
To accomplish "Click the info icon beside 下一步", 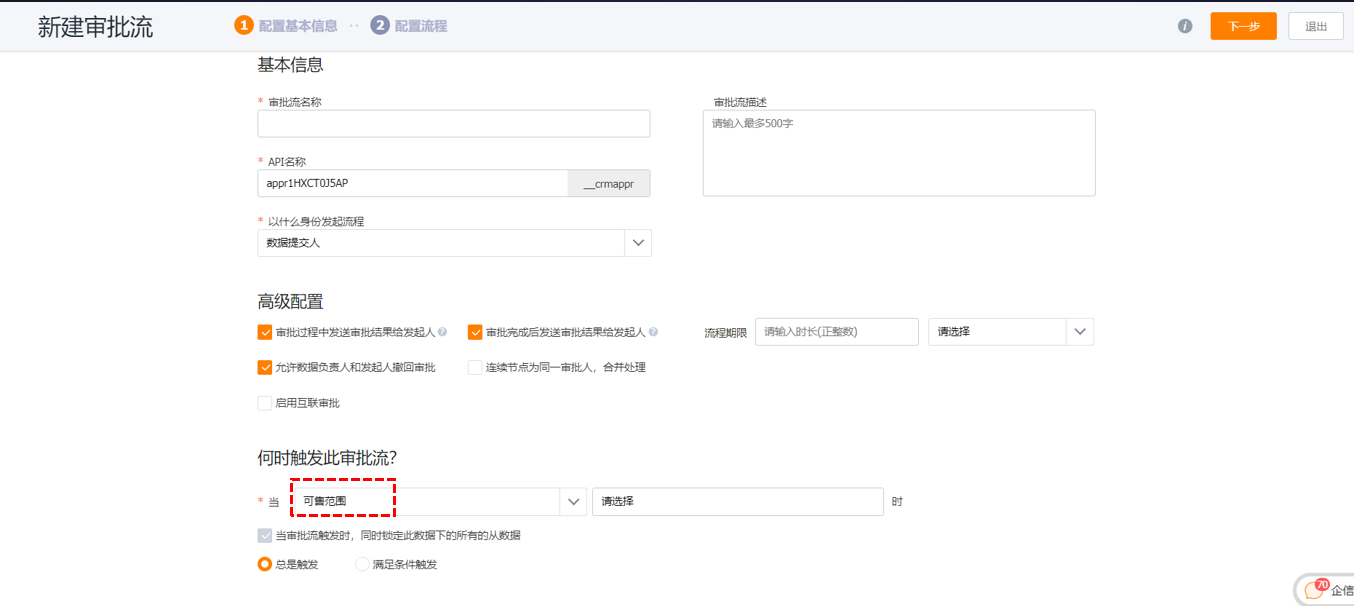I will tap(1185, 26).
